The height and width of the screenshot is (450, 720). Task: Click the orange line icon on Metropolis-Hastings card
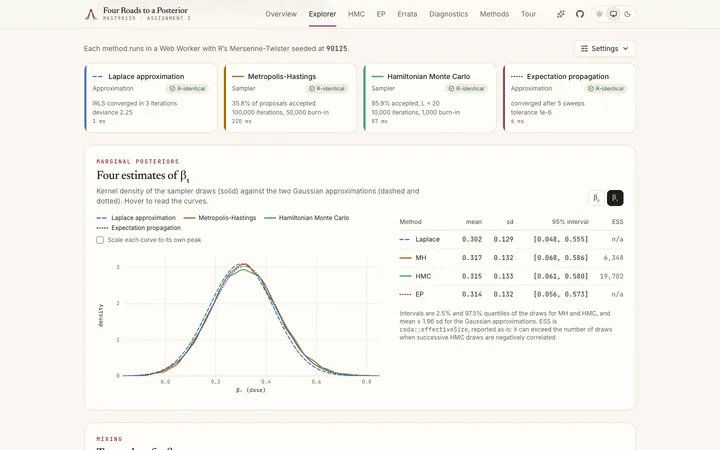(237, 77)
